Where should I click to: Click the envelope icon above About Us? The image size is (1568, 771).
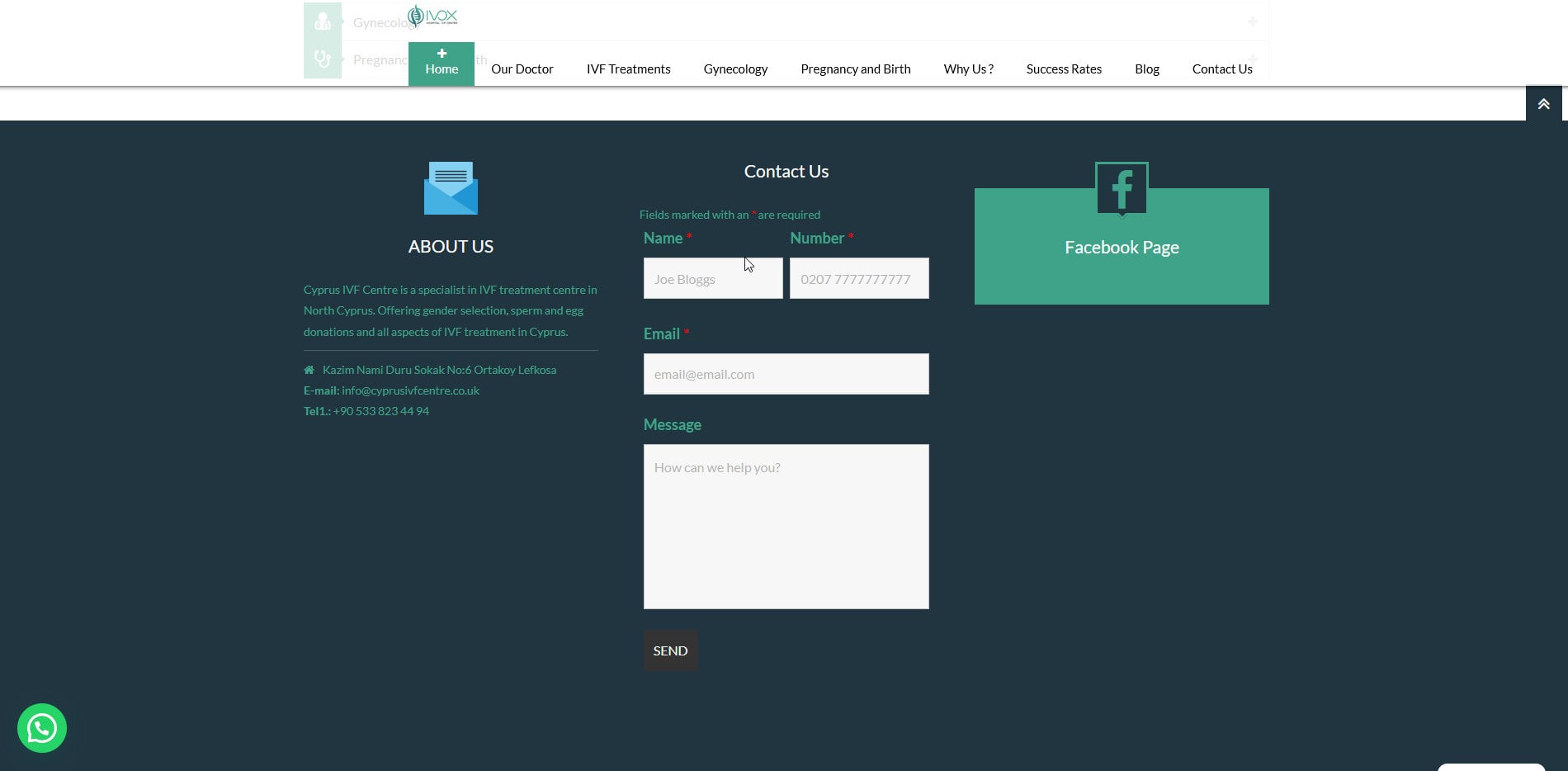click(x=451, y=188)
